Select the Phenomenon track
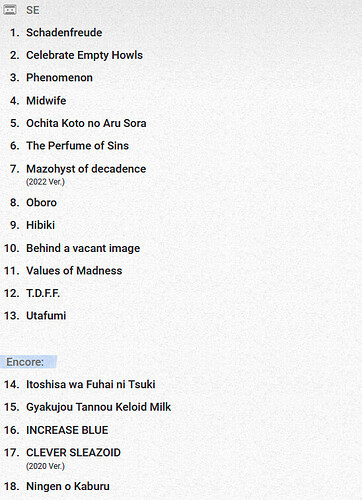The width and height of the screenshot is (362, 500). pos(59,78)
